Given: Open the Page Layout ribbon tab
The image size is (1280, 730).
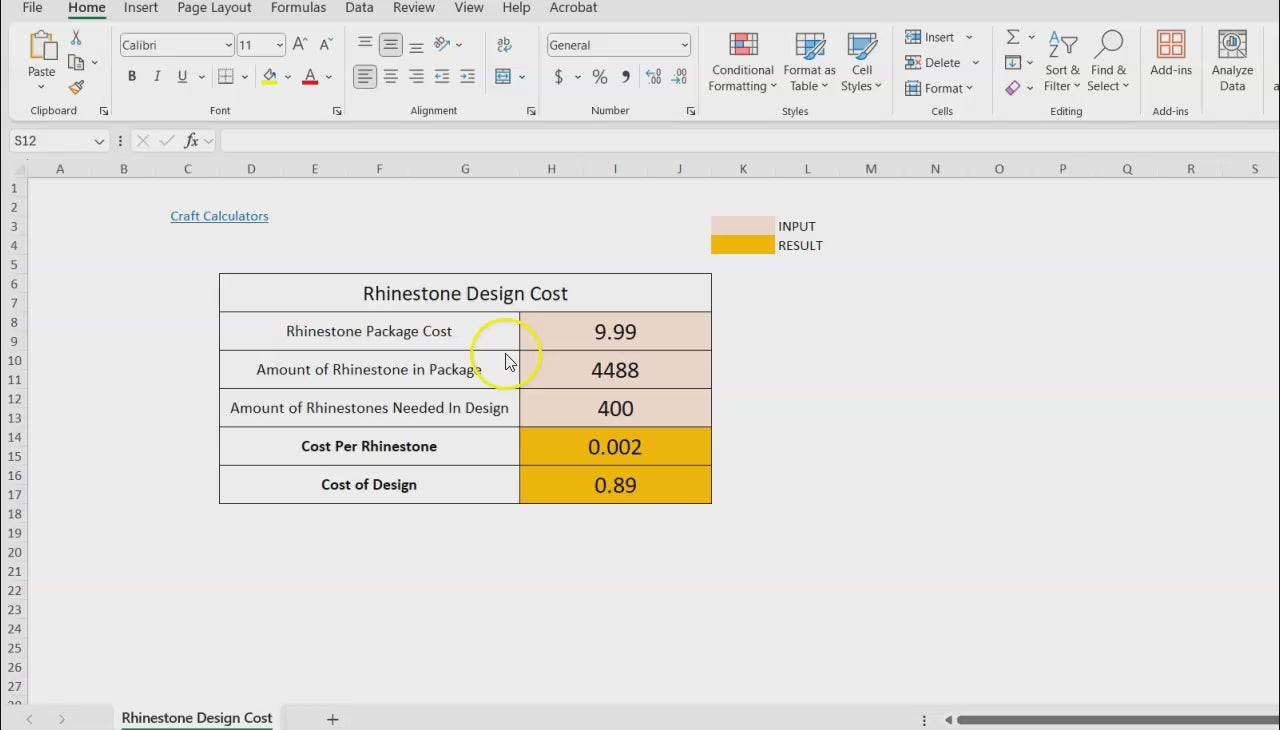Looking at the screenshot, I should pos(214,8).
